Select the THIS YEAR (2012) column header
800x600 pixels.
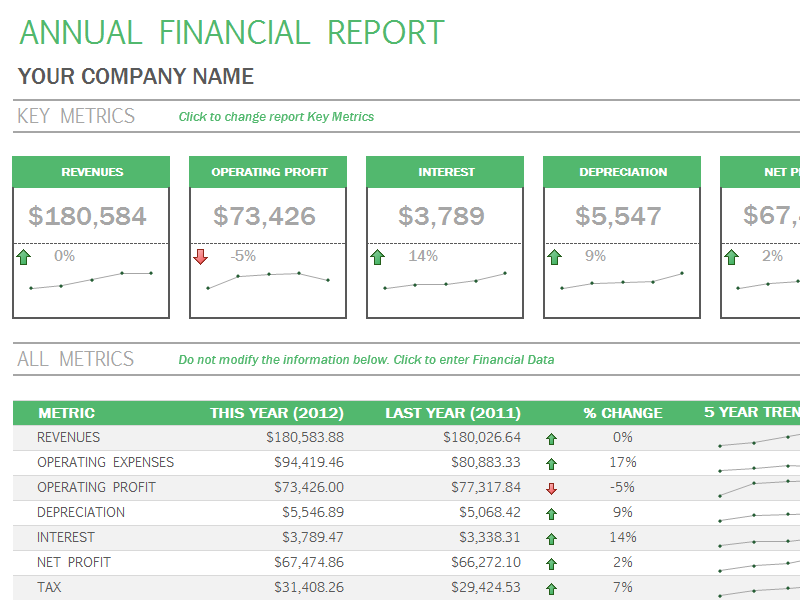pos(276,413)
